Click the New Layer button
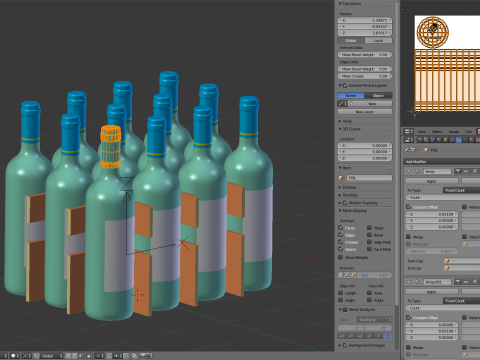 click(365, 112)
